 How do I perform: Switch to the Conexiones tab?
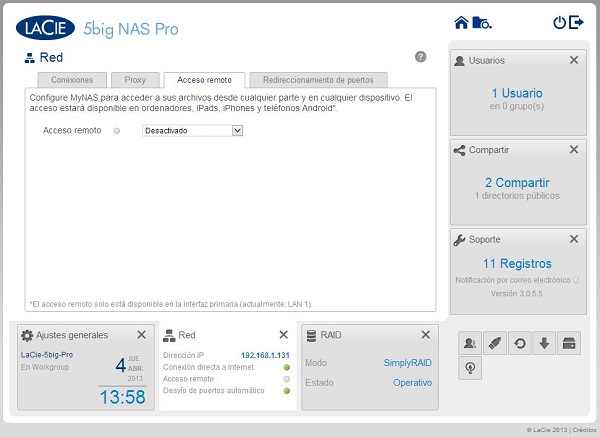click(x=72, y=80)
